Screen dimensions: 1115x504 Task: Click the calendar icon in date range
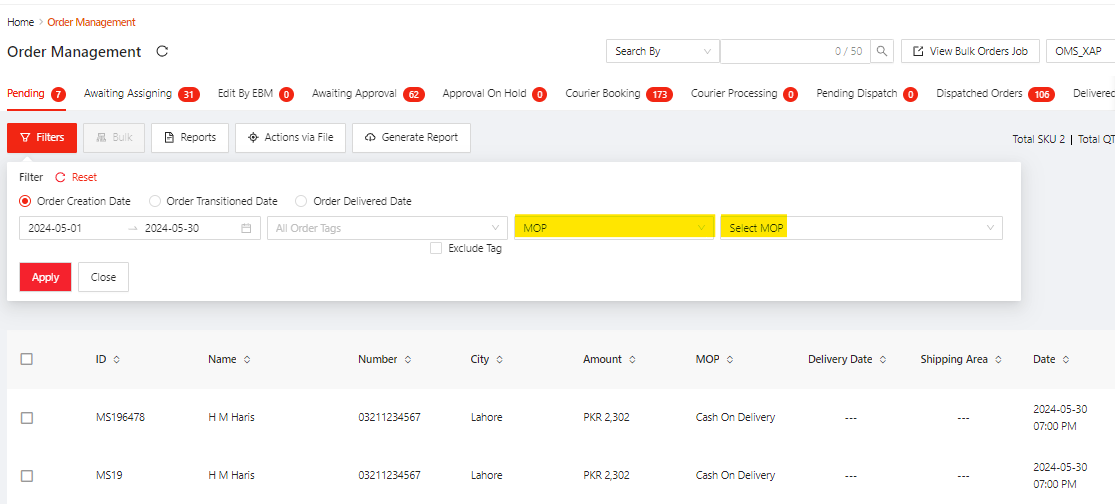click(x=246, y=228)
